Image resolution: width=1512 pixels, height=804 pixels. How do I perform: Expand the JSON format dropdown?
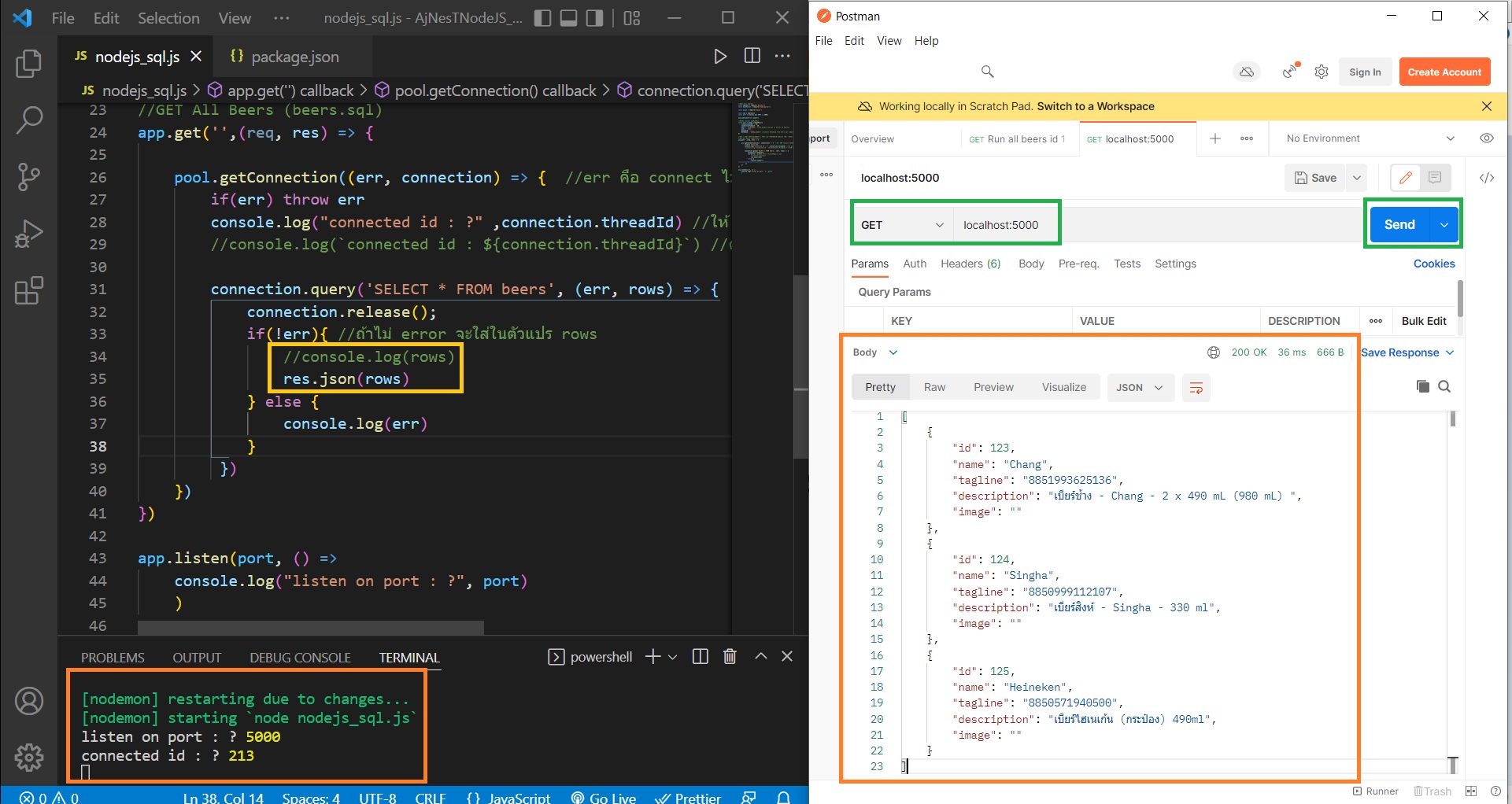pos(1139,388)
